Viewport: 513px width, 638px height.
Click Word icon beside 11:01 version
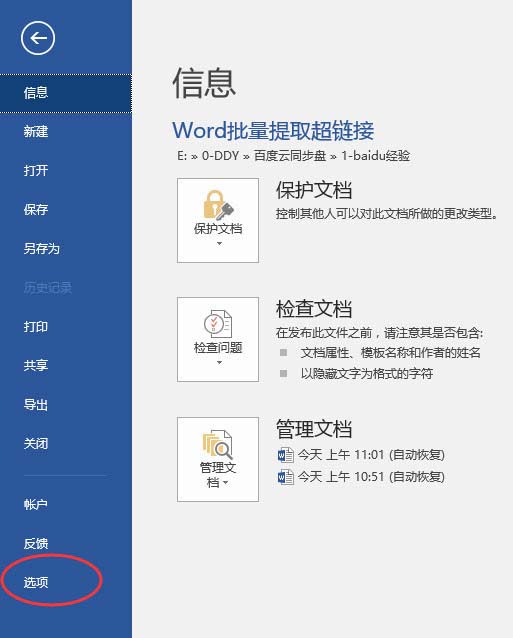286,455
